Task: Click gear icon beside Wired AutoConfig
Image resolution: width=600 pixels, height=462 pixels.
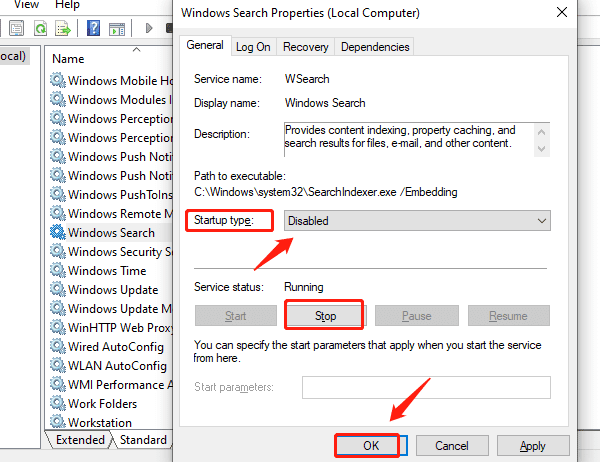Action: tap(58, 346)
